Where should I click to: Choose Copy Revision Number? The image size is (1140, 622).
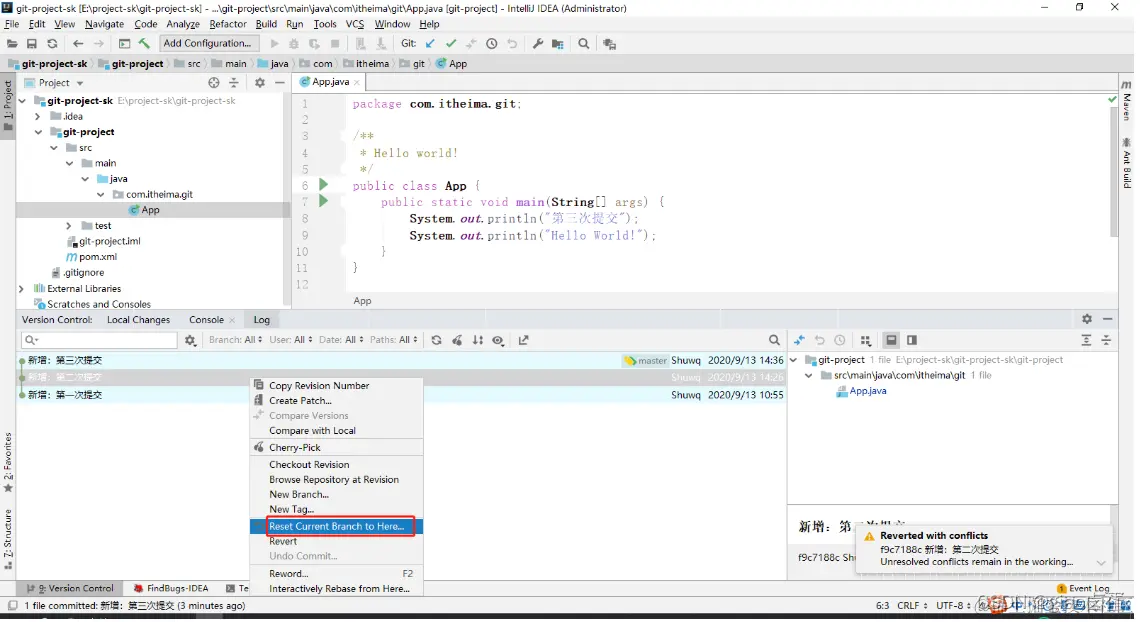click(x=336, y=386)
